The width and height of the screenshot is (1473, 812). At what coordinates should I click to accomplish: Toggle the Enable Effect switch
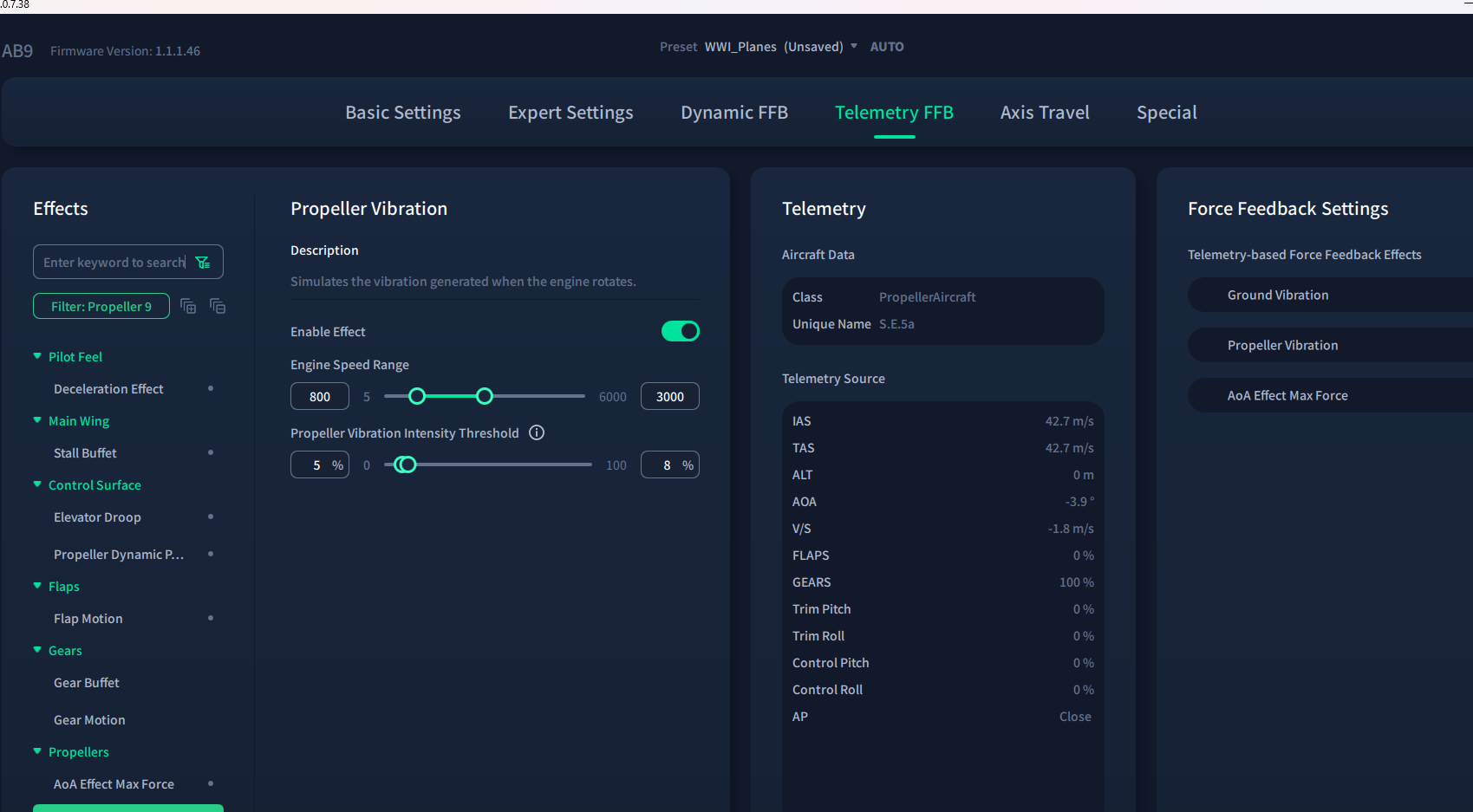[681, 331]
